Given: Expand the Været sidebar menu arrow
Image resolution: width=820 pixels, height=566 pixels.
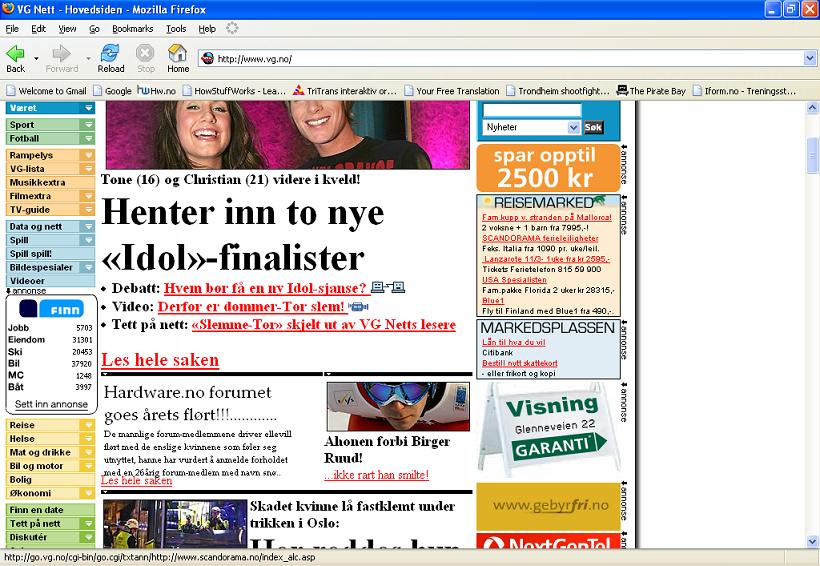Looking at the screenshot, I should (x=88, y=108).
